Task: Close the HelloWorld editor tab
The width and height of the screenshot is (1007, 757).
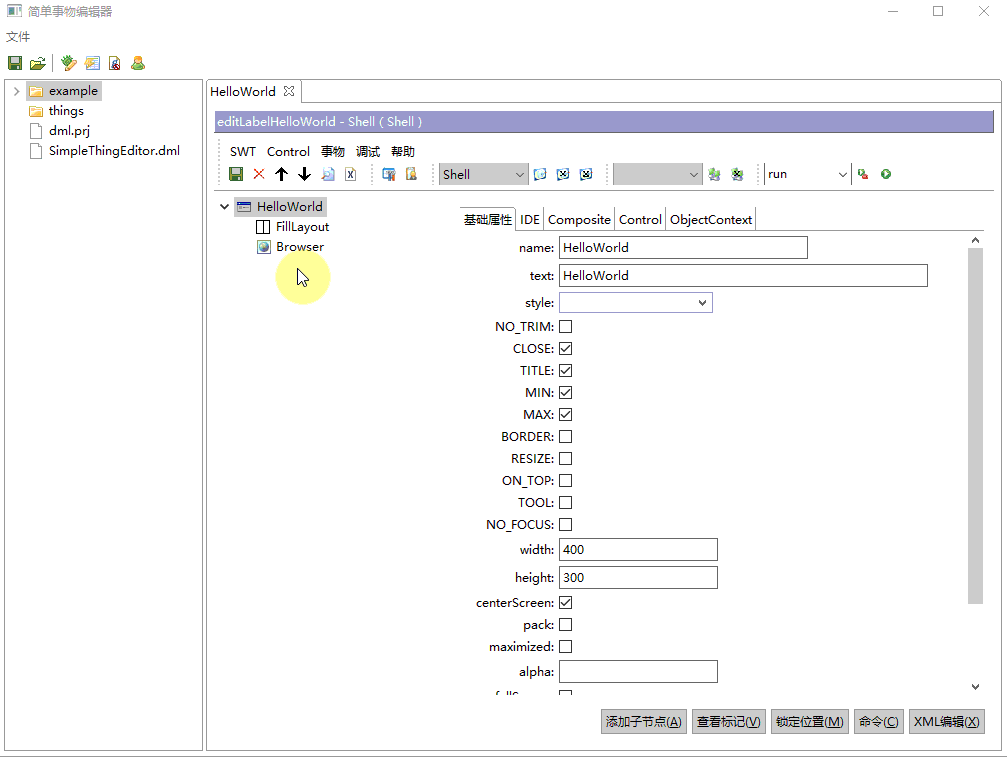Action: tap(289, 91)
